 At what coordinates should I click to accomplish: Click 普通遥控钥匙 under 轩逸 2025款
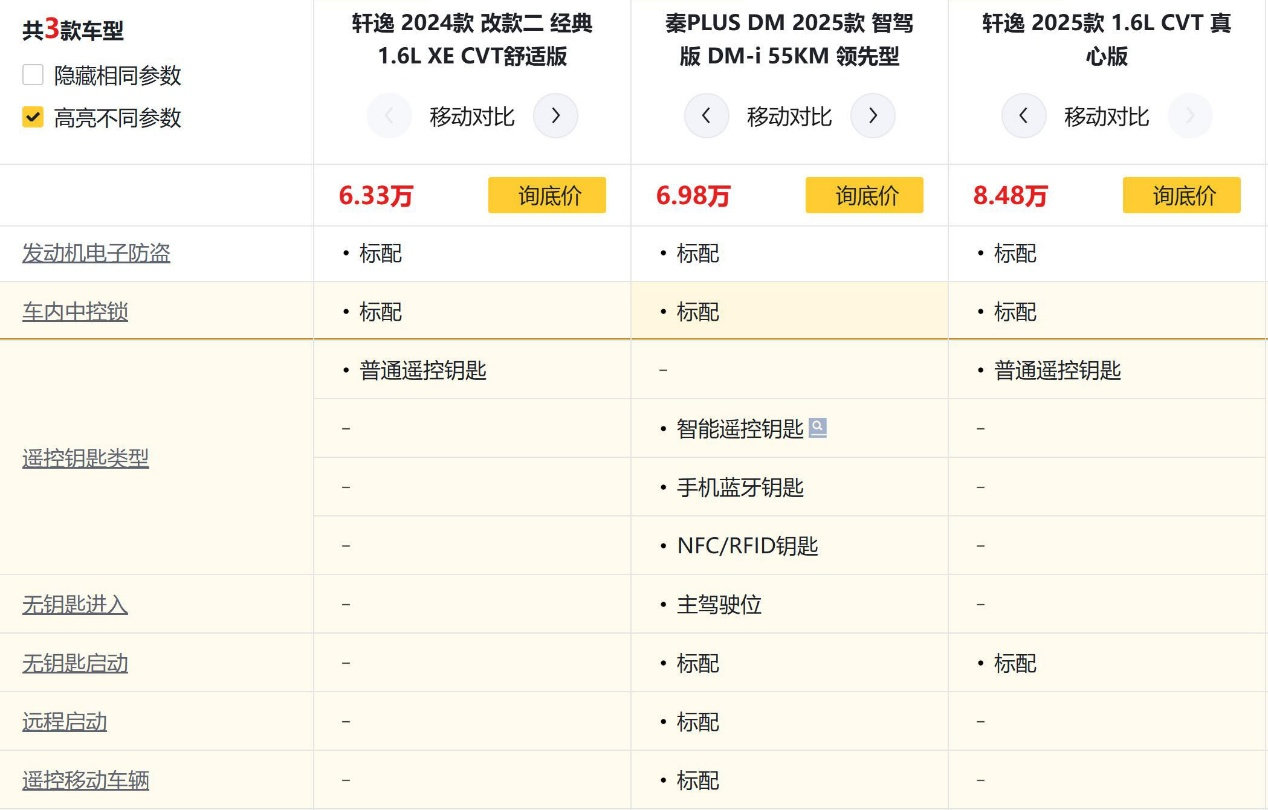[1057, 370]
